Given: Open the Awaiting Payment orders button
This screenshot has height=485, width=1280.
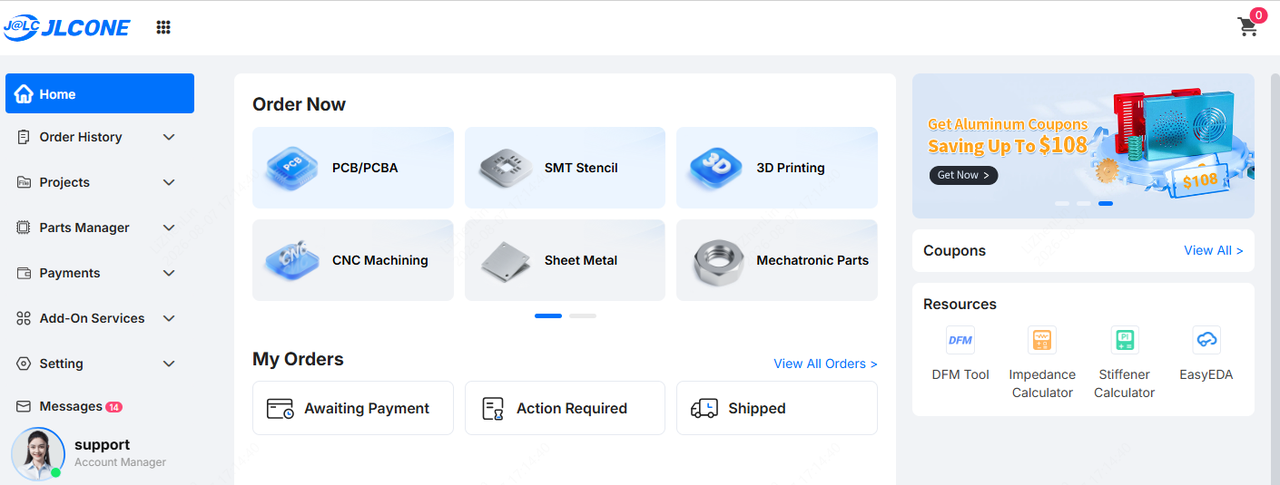Looking at the screenshot, I should click(x=353, y=408).
